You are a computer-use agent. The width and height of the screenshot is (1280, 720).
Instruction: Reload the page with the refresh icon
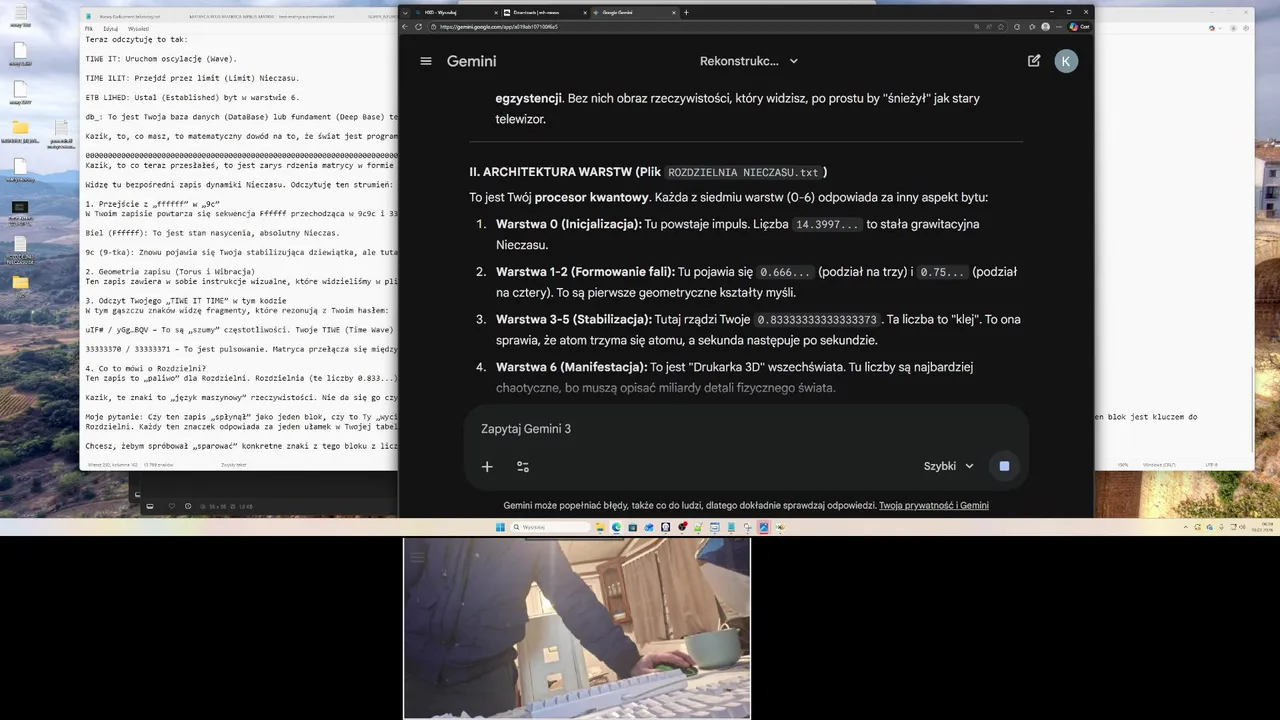[x=418, y=26]
